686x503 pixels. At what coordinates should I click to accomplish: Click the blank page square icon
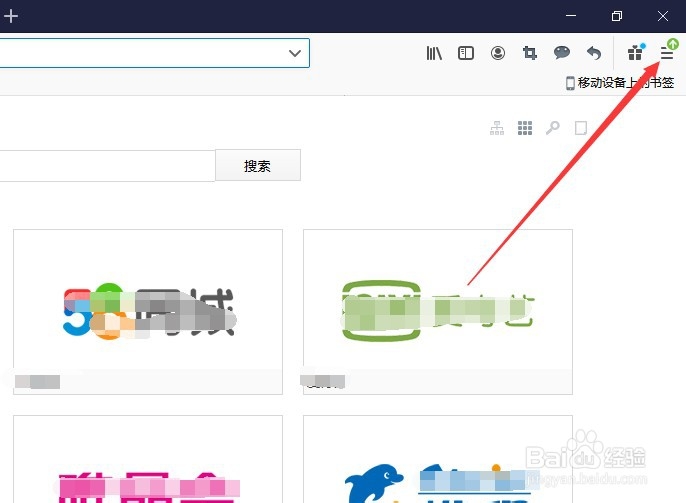coord(581,128)
